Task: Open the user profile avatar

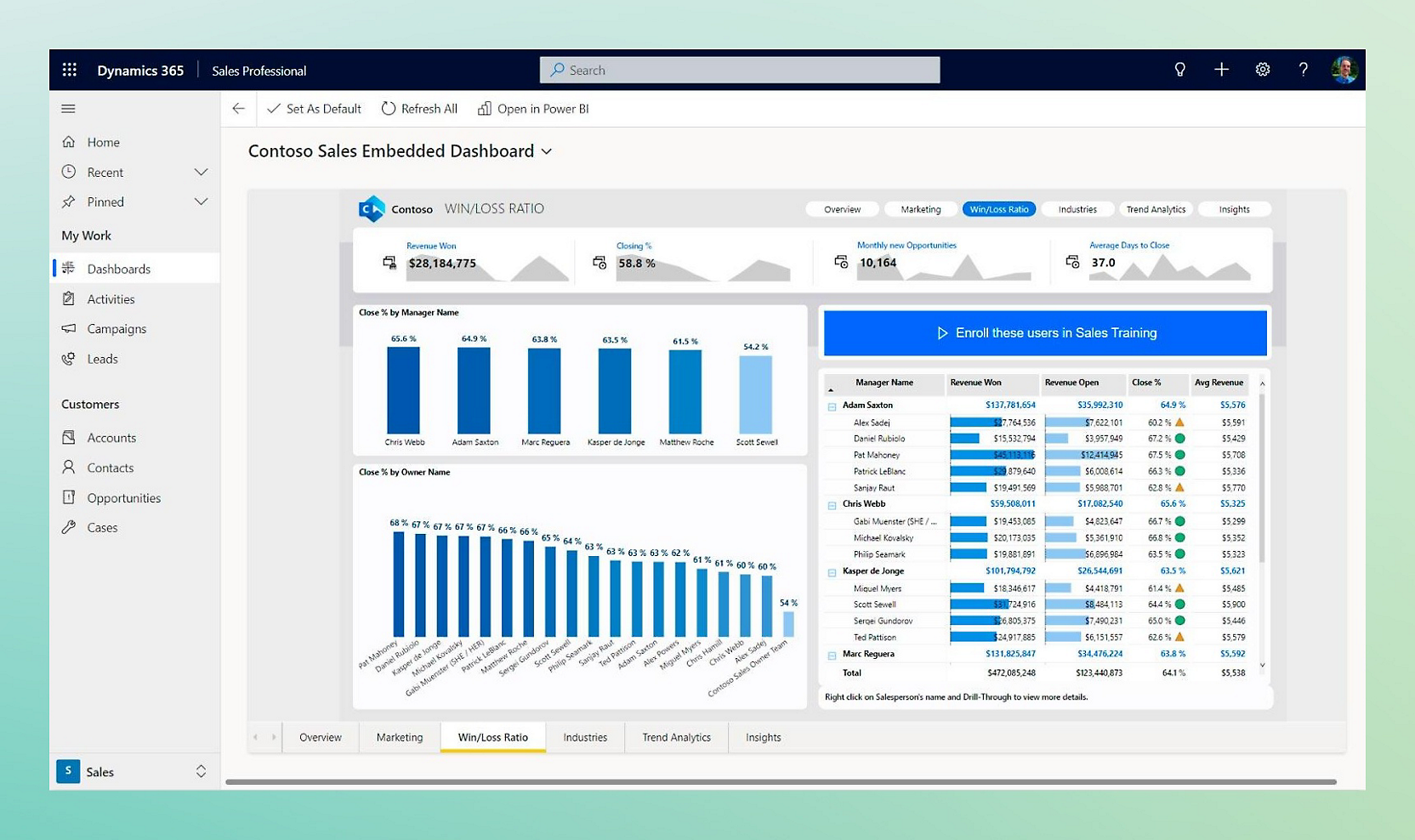Action: (x=1344, y=70)
